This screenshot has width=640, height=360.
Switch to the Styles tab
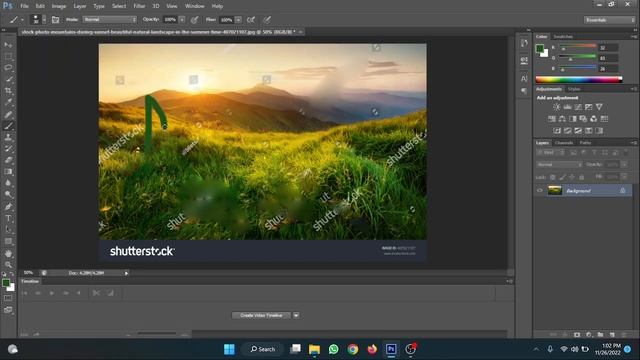[574, 89]
